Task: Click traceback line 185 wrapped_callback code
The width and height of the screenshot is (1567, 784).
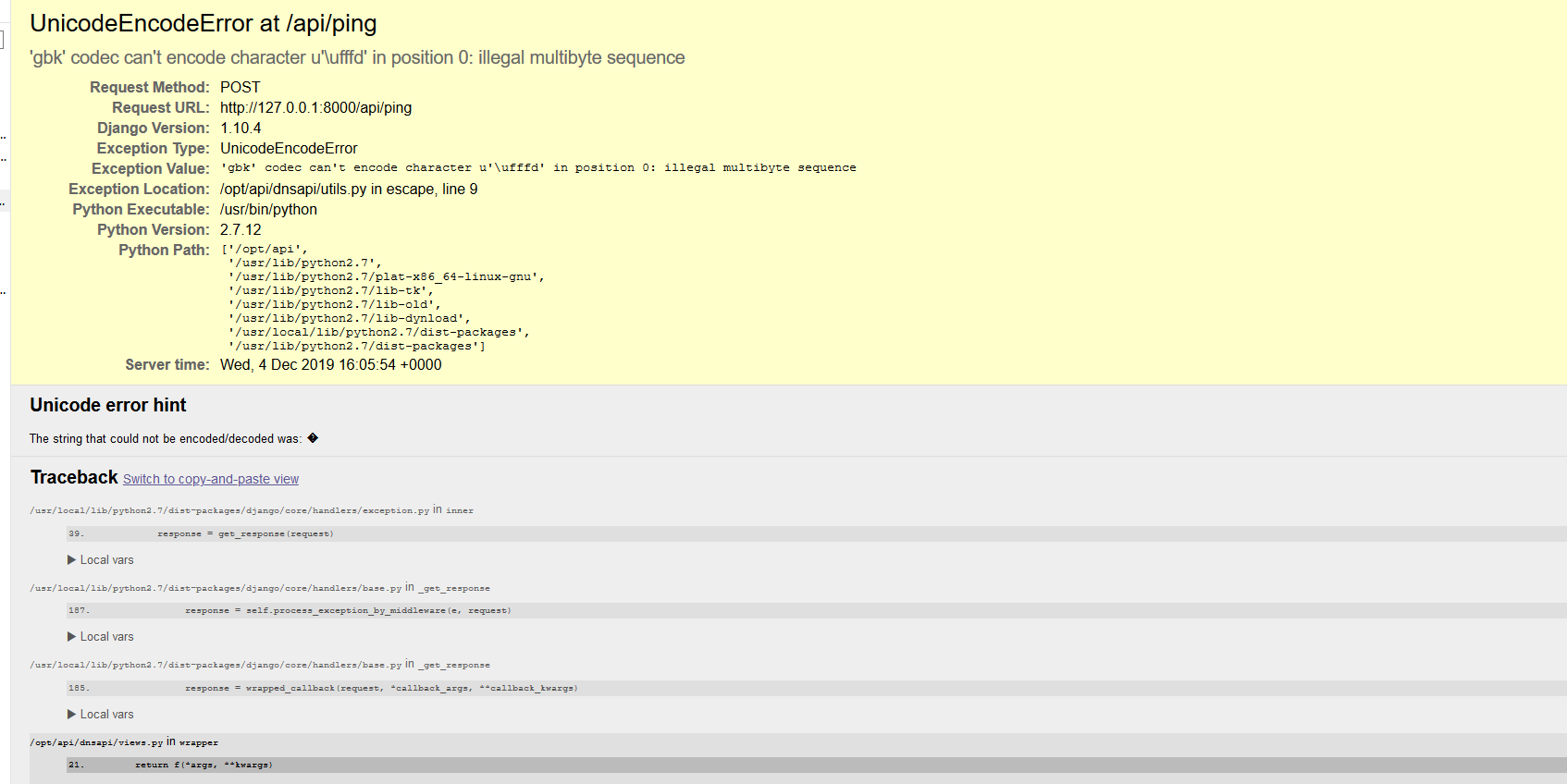Action: (x=381, y=688)
